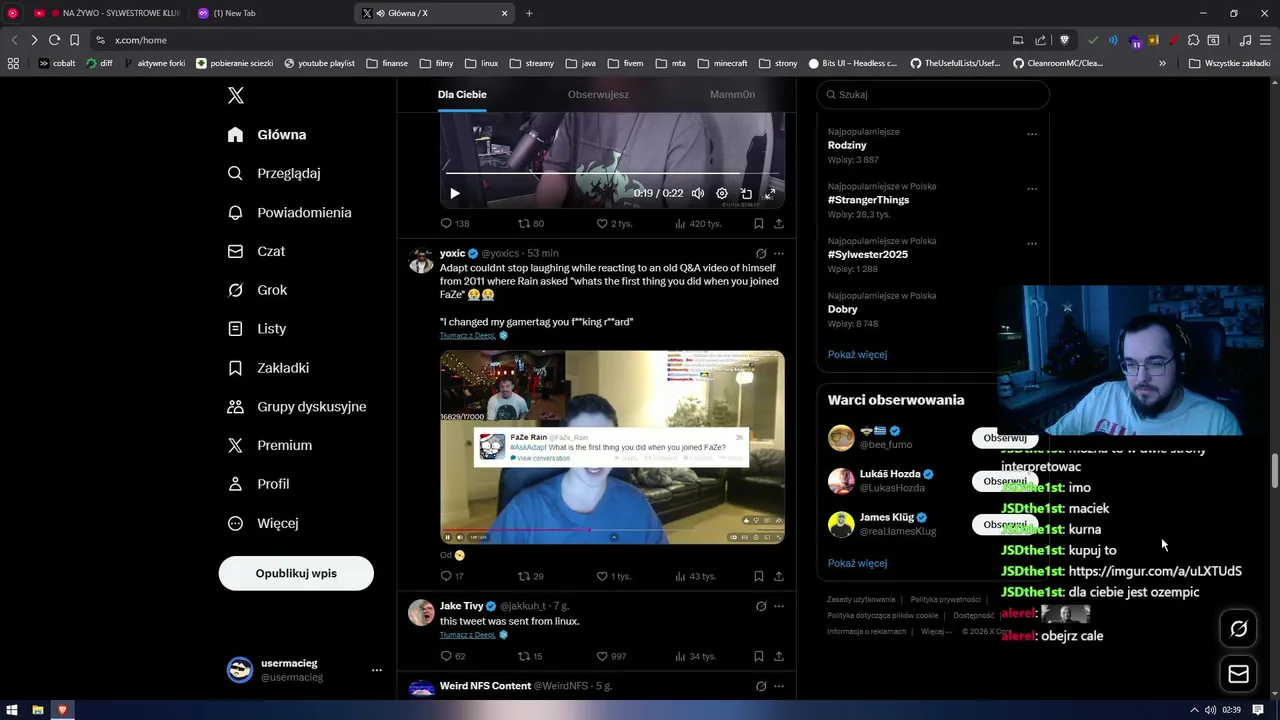Share the yoxic post
This screenshot has width=1280, height=720.
coord(779,576)
